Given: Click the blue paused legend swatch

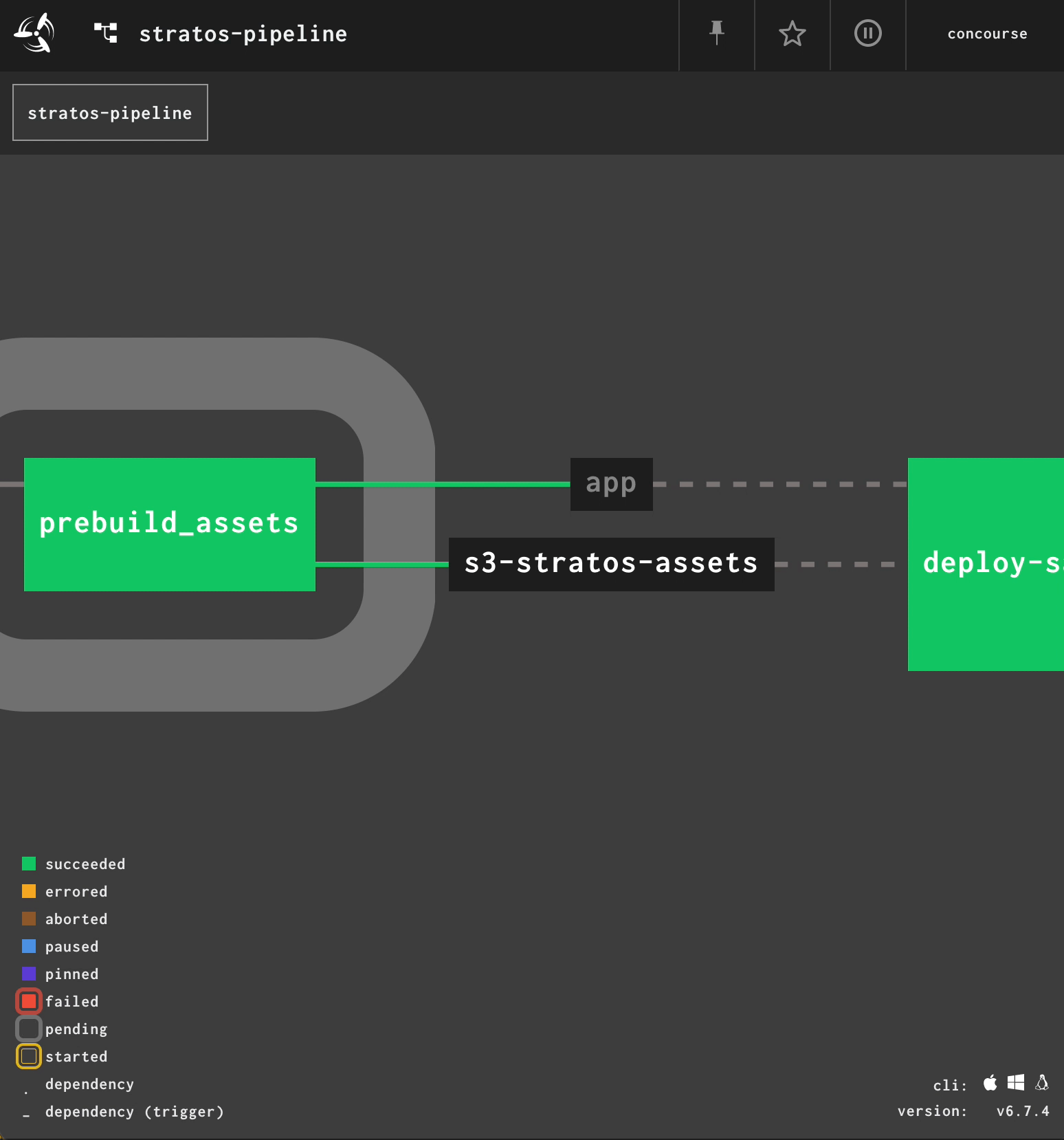Looking at the screenshot, I should (29, 946).
